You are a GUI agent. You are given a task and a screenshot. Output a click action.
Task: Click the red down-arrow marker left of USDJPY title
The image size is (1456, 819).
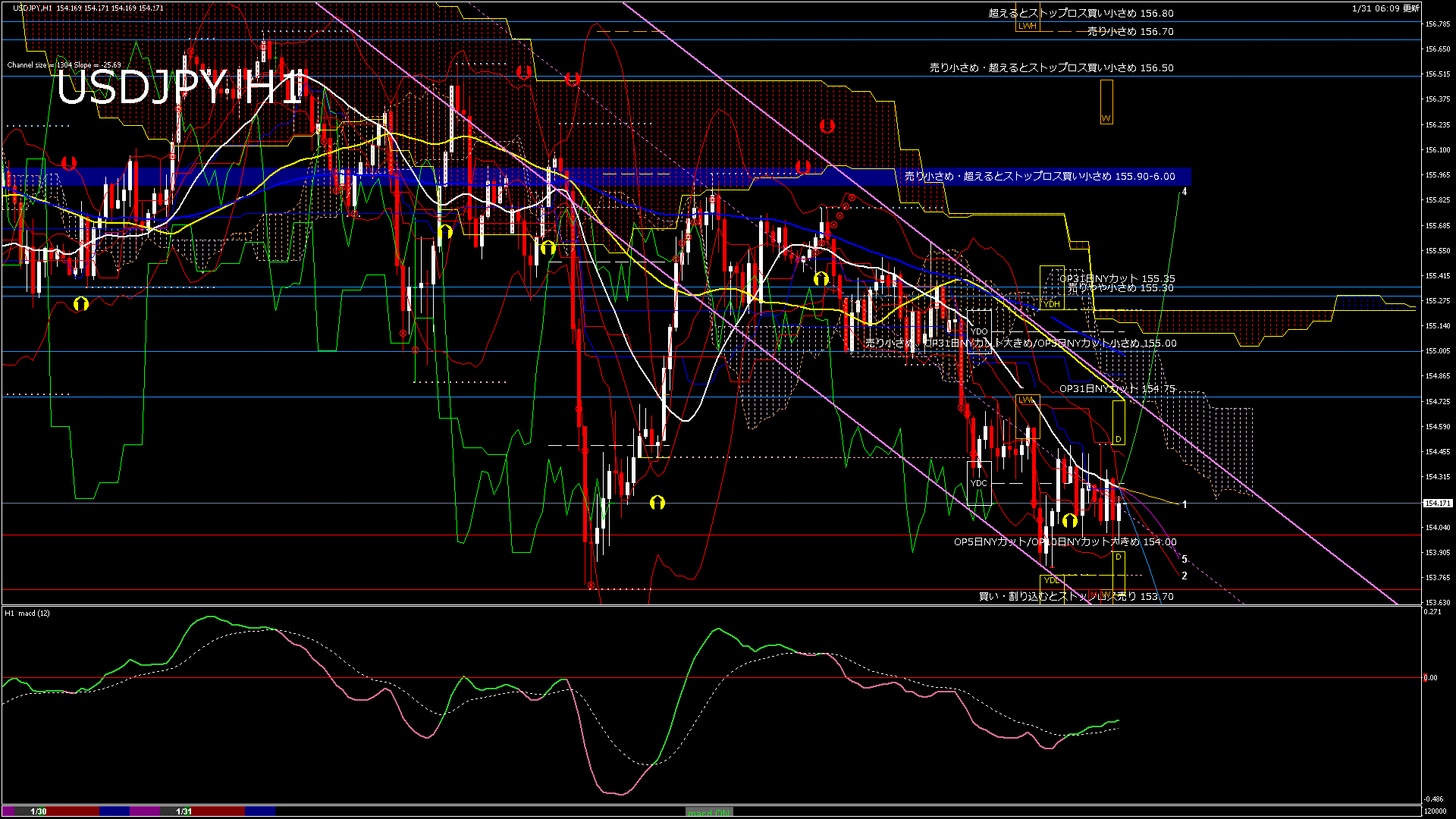point(69,163)
